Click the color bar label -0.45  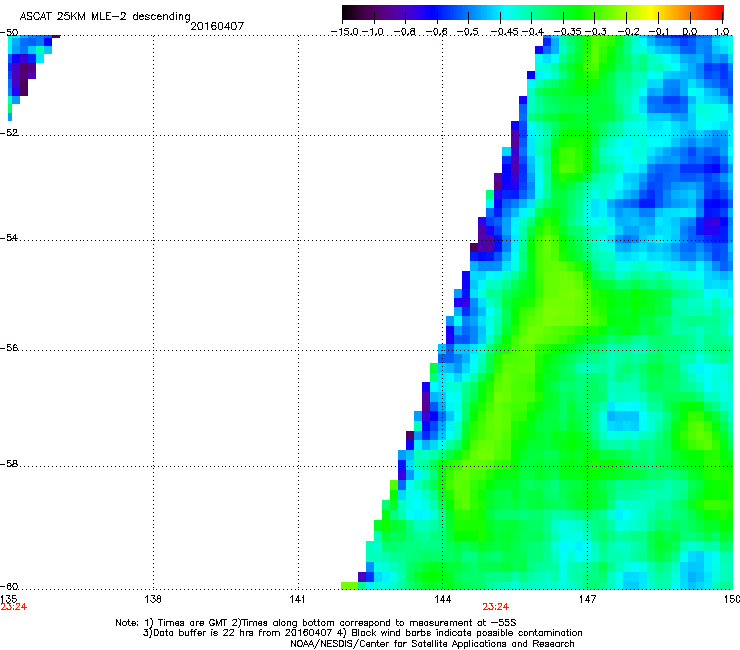click(505, 32)
